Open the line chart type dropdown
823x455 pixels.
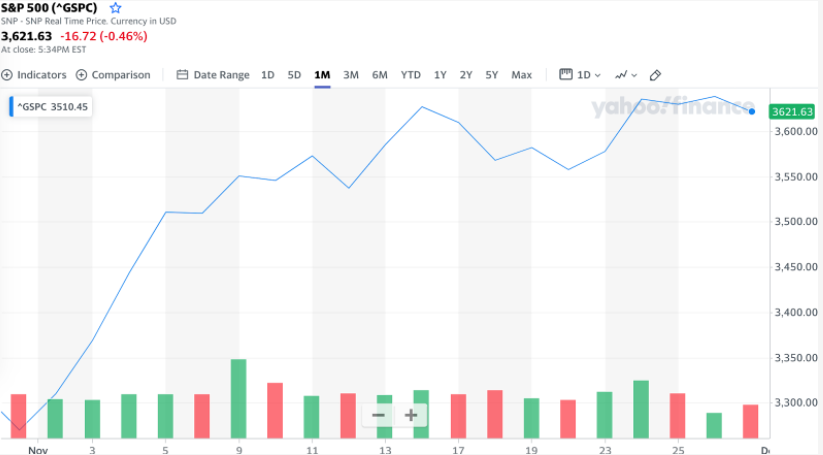click(x=626, y=75)
